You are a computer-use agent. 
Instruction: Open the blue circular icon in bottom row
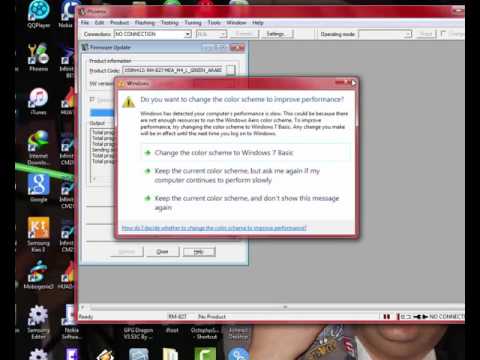click(x=238, y=354)
